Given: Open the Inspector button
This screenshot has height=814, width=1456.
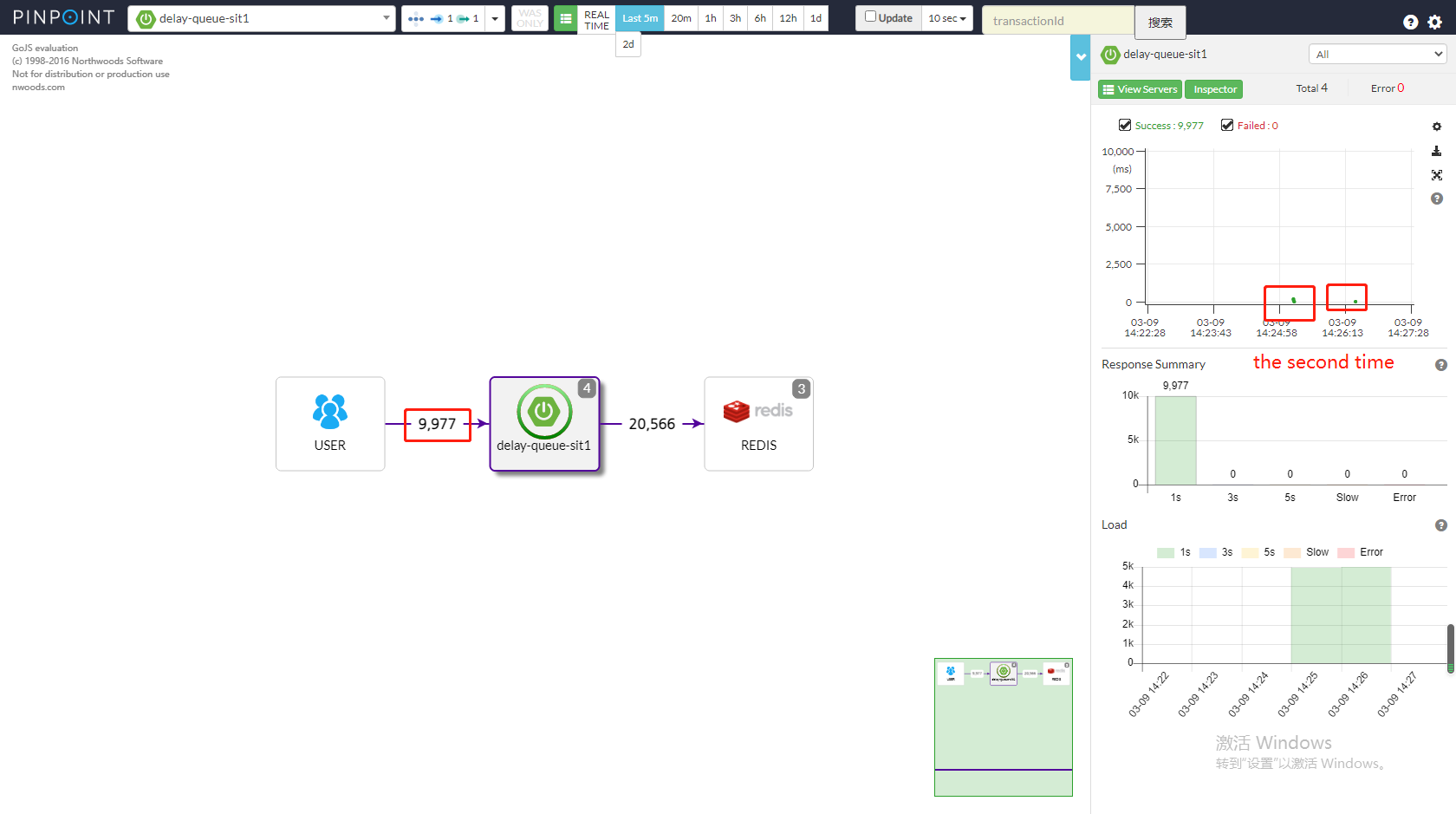Looking at the screenshot, I should pos(1214,89).
